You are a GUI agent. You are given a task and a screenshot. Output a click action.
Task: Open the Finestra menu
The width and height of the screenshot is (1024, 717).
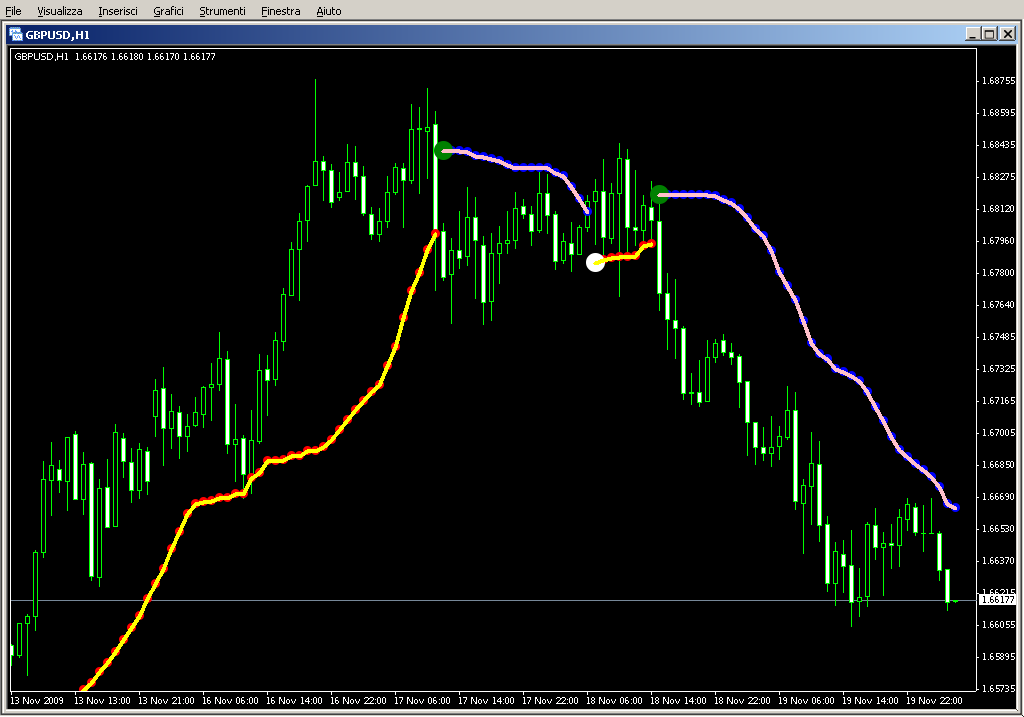click(280, 11)
